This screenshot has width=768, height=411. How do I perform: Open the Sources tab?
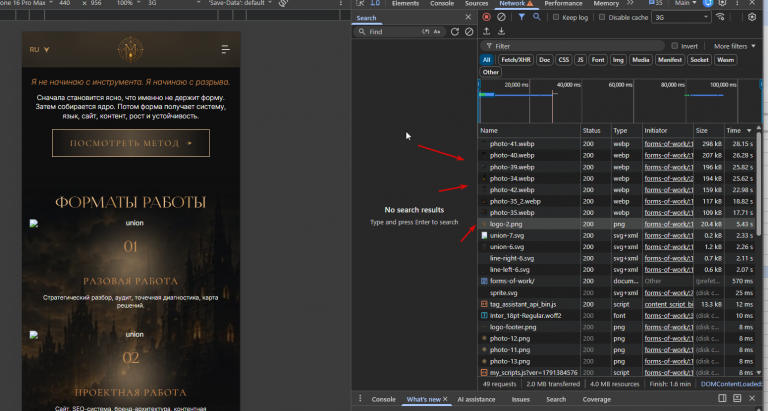(x=476, y=3)
